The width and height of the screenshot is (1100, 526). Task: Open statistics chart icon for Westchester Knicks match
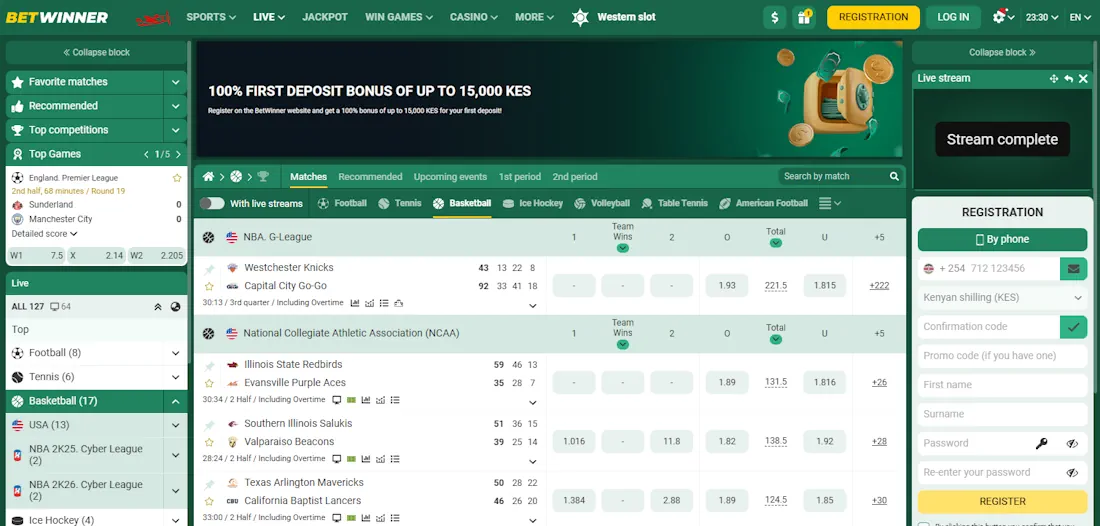coord(355,303)
